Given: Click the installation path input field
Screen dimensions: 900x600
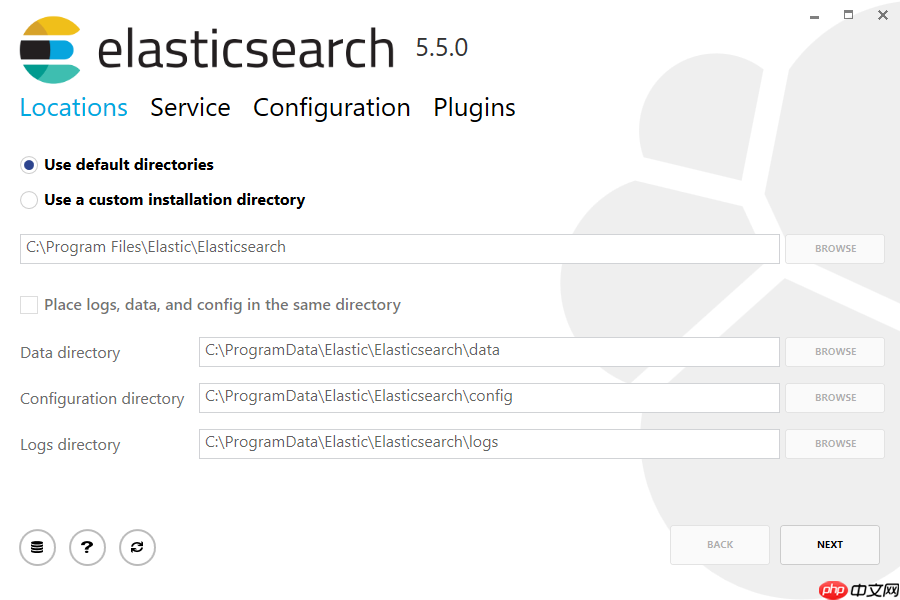Looking at the screenshot, I should (399, 249).
